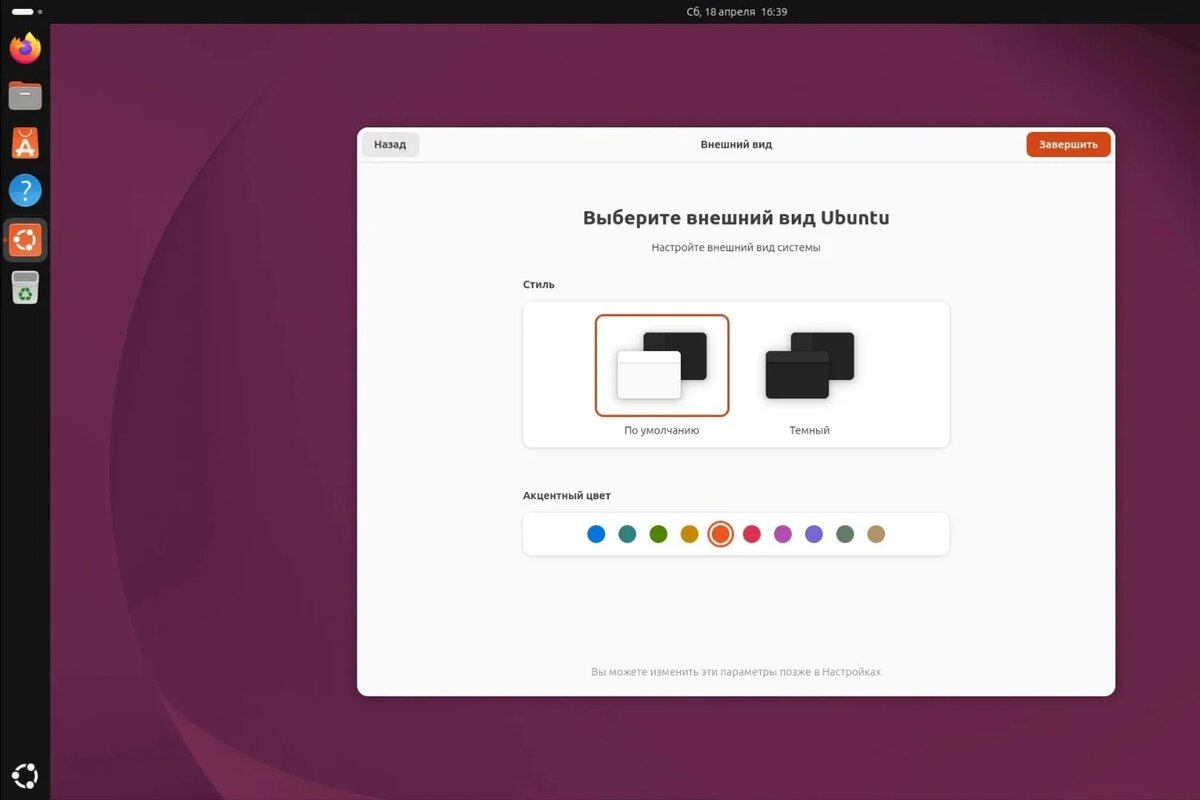Select the teal accent color
Image resolution: width=1200 pixels, height=800 pixels.
pos(627,534)
